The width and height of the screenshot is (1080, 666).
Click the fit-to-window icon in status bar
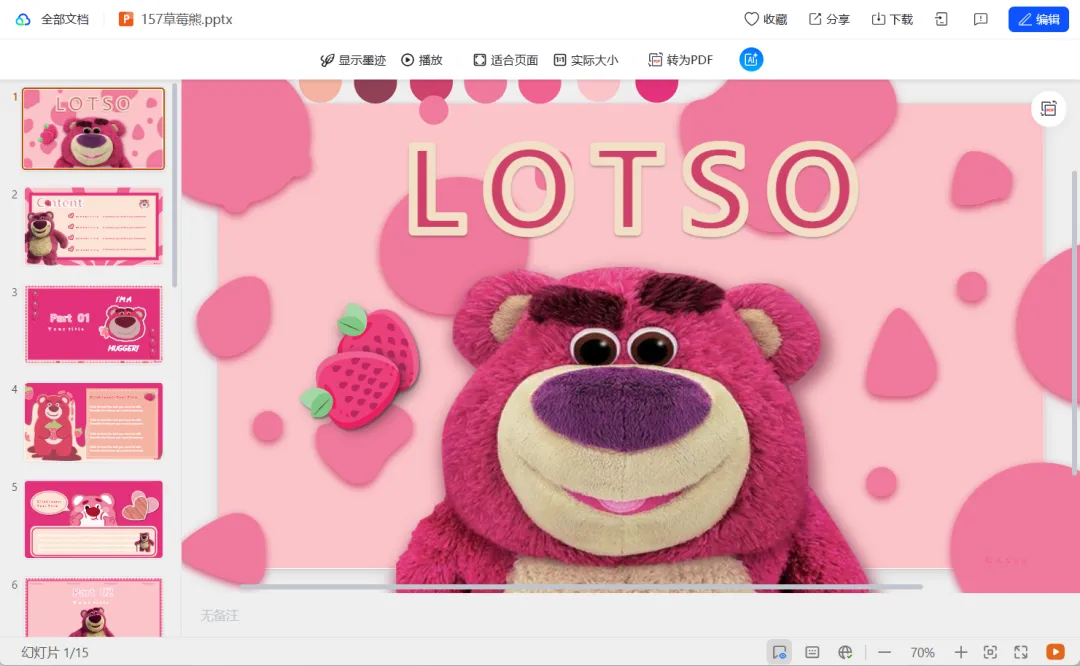click(x=990, y=652)
